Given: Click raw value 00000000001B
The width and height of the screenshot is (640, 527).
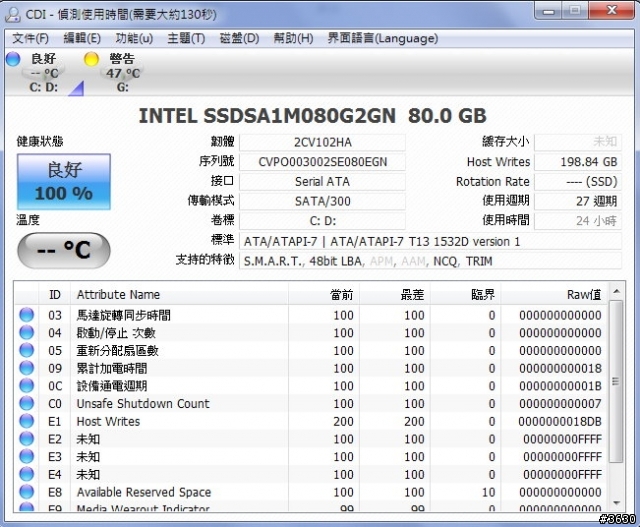Looking at the screenshot, I should pyautogui.click(x=560, y=386).
